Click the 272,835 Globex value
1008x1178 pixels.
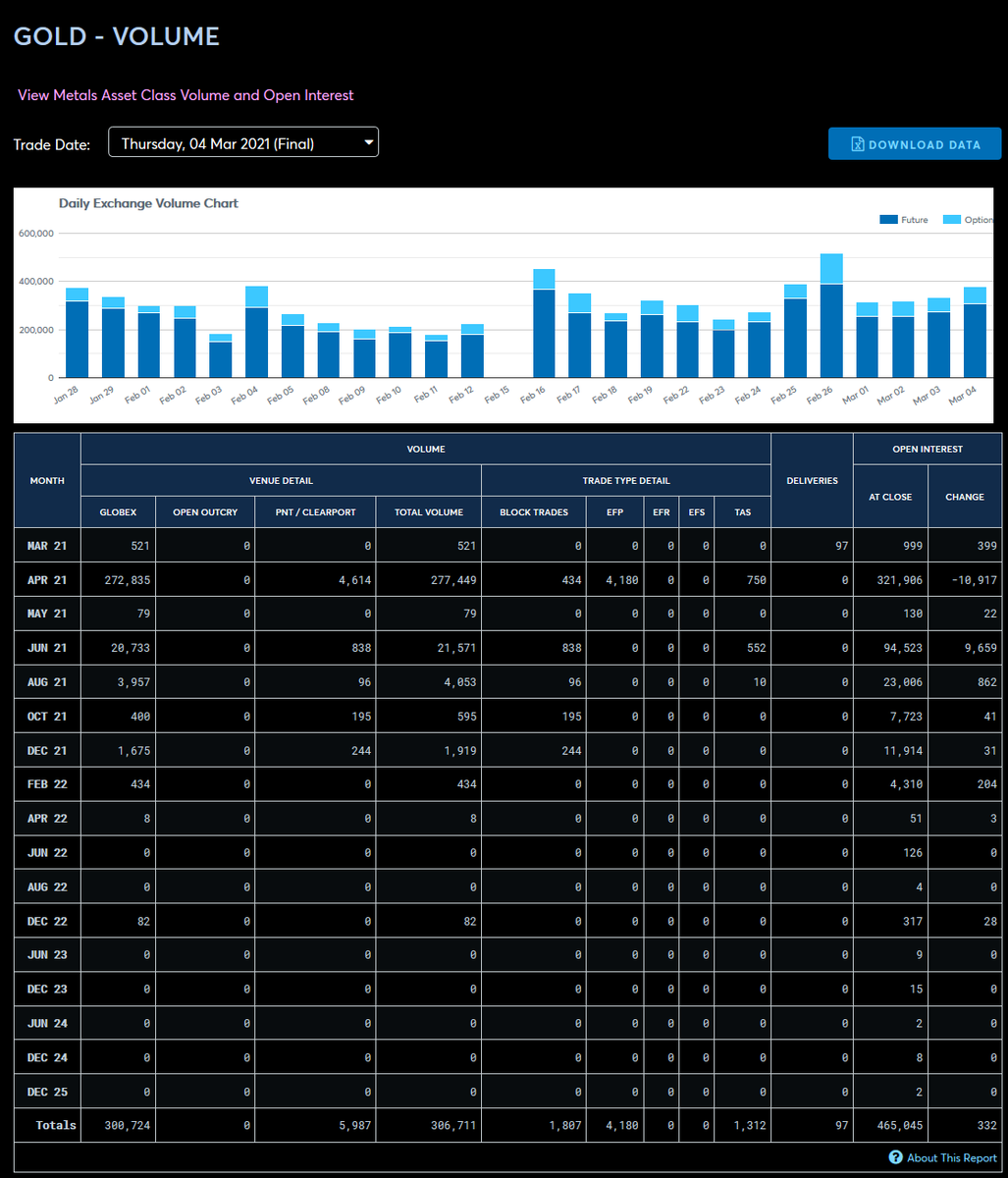click(128, 580)
